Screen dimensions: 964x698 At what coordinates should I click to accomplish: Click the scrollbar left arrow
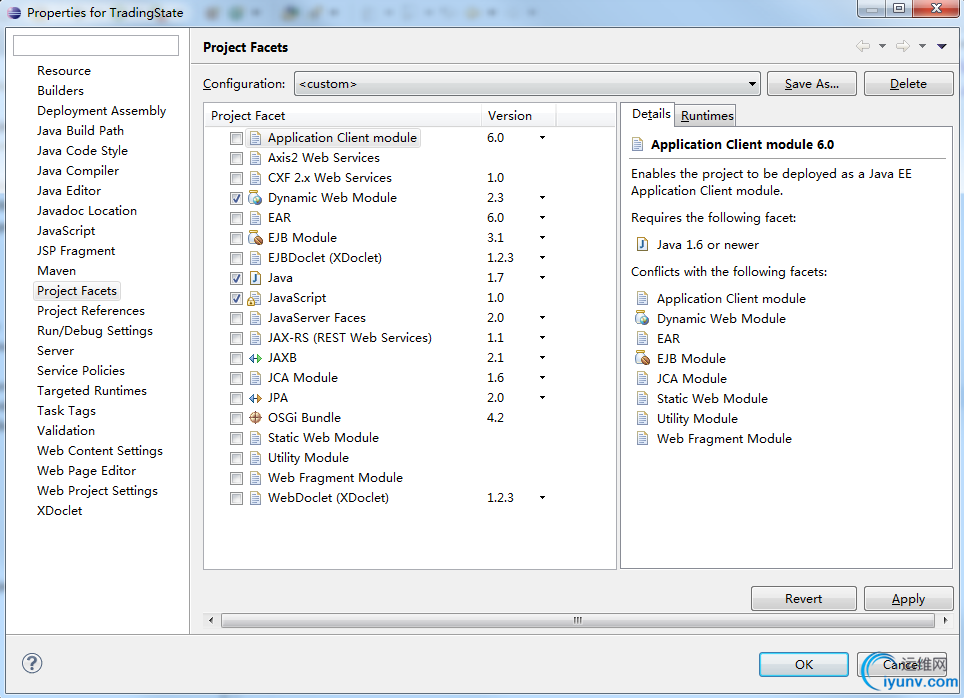[211, 620]
